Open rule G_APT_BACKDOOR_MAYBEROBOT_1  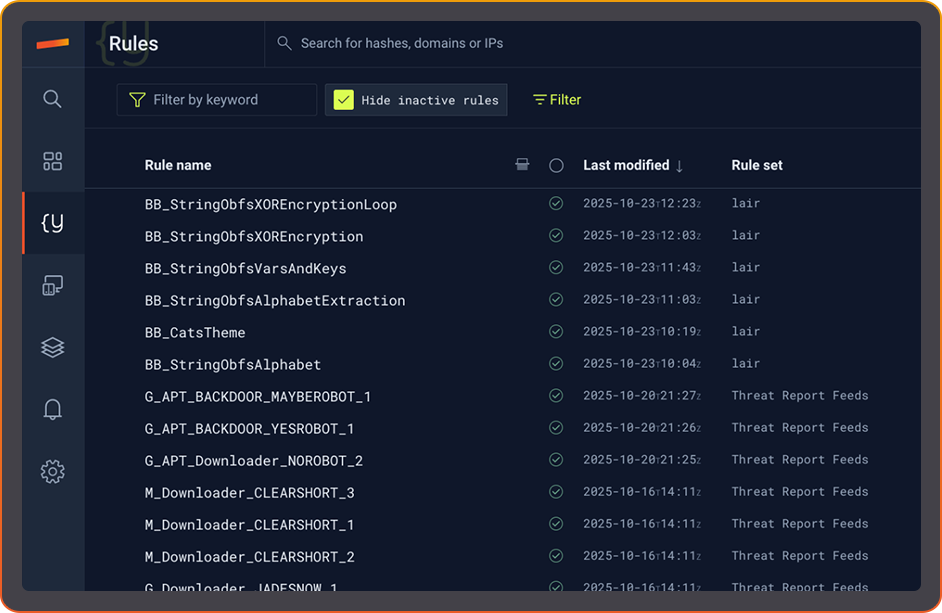pyautogui.click(x=258, y=397)
